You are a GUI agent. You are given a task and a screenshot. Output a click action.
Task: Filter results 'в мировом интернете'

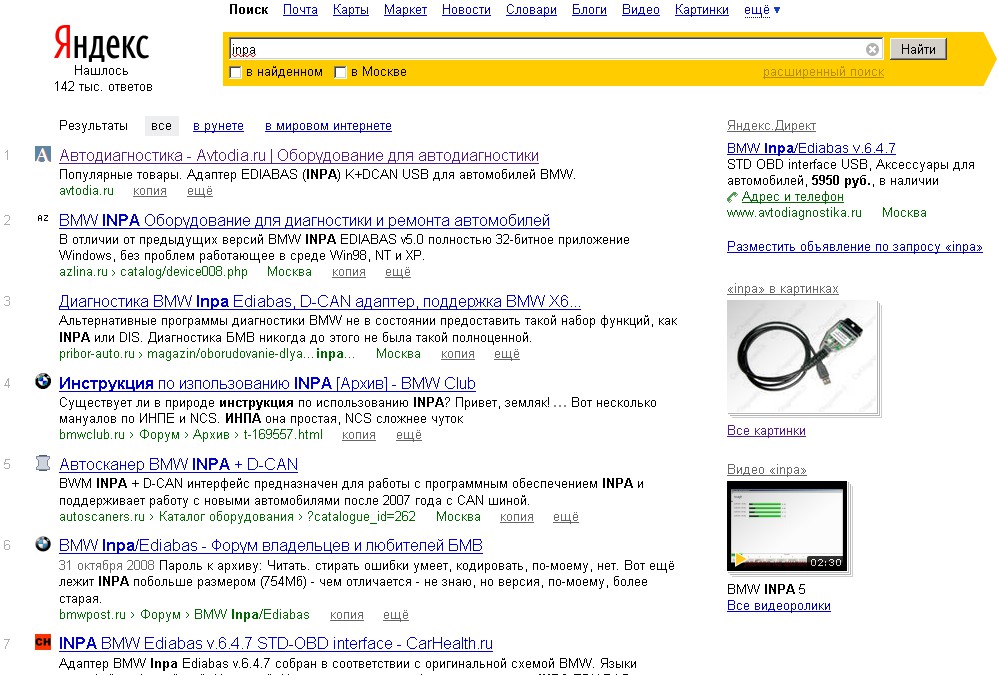click(328, 126)
